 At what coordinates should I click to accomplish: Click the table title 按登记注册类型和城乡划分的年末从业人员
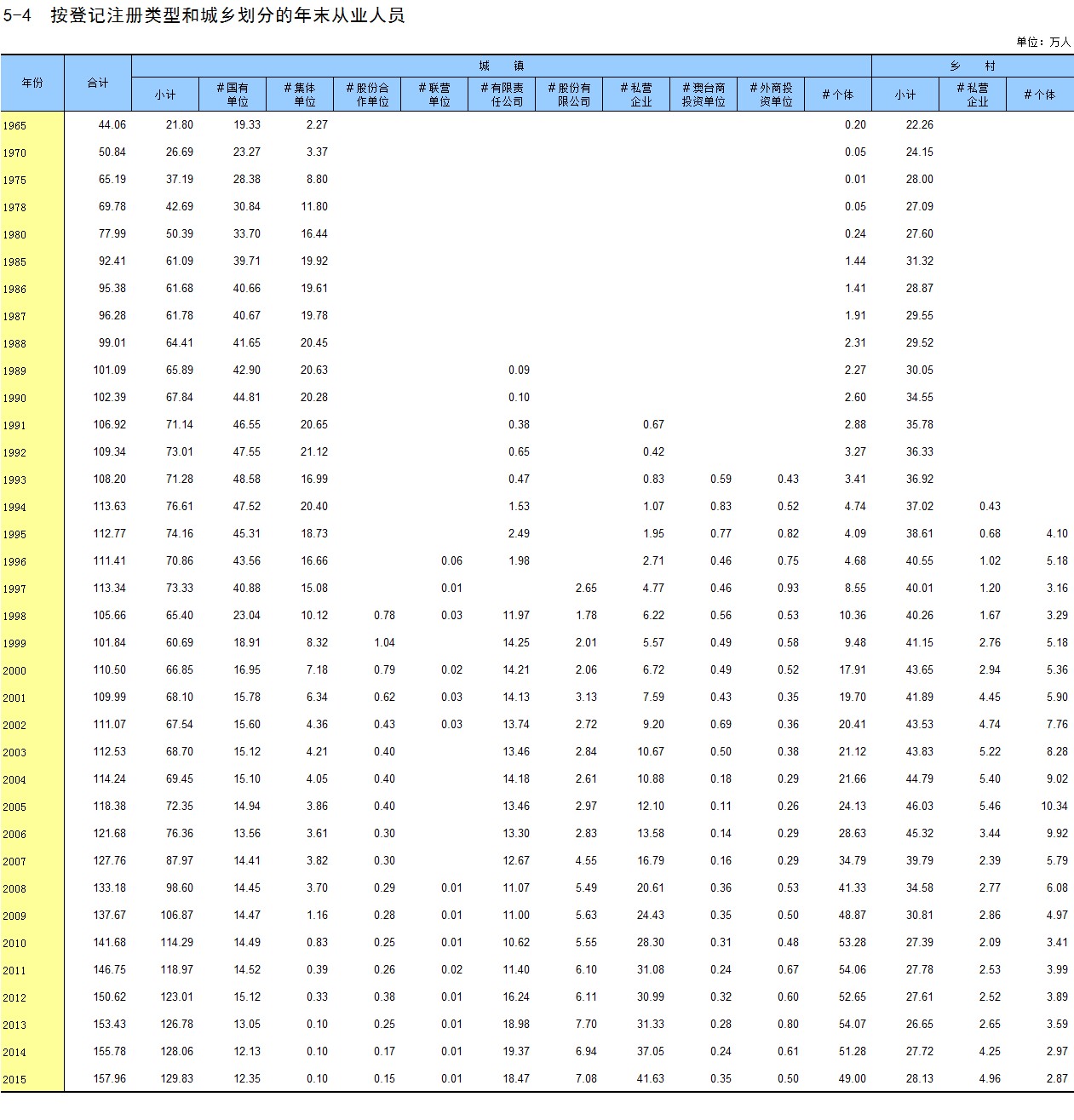tap(227, 15)
